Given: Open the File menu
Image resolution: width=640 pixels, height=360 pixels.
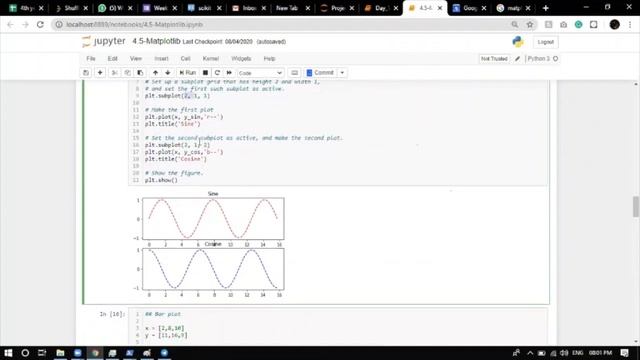Looking at the screenshot, I should click(91, 59).
